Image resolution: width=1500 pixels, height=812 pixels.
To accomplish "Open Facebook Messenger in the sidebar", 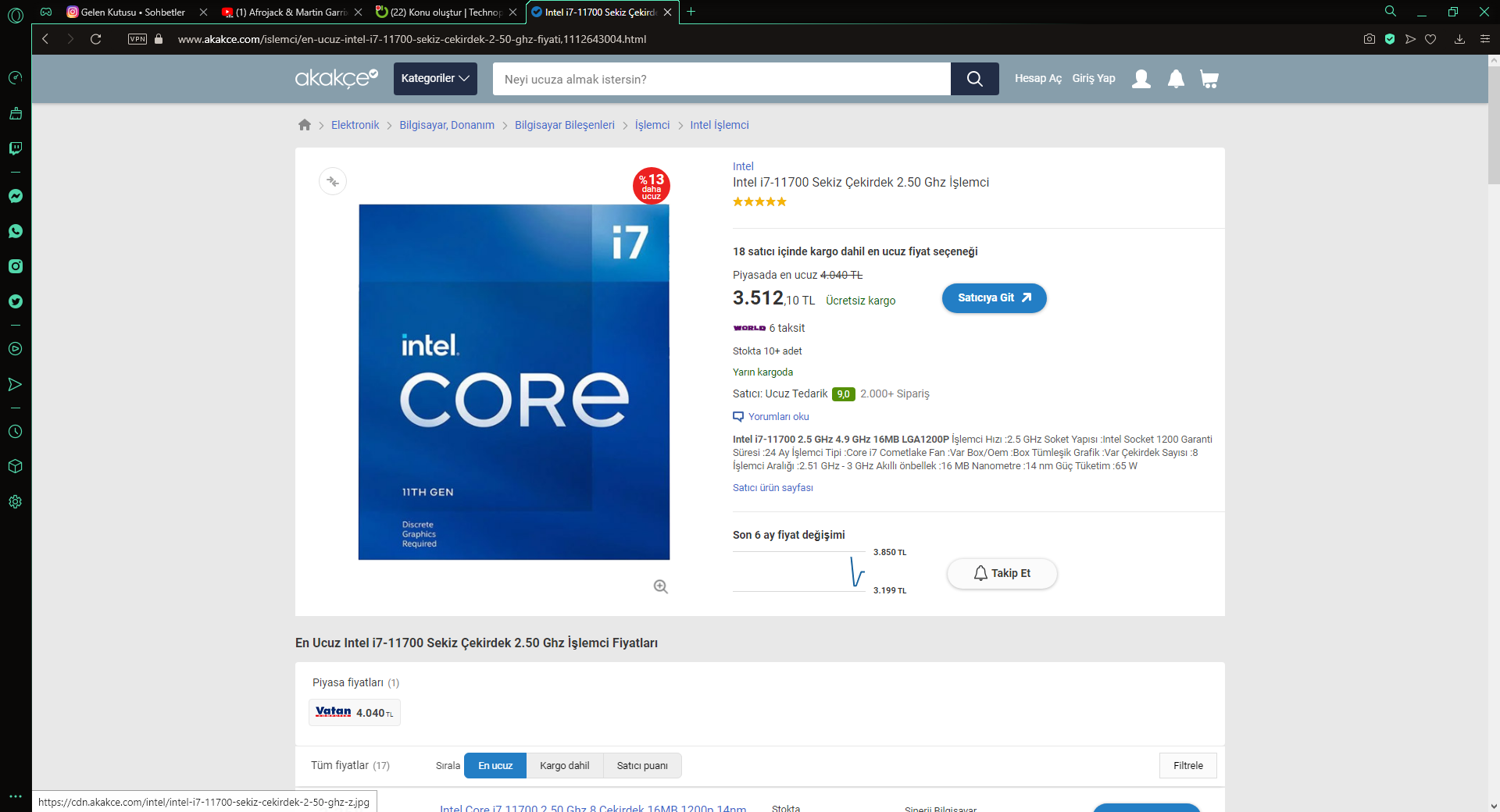I will [x=16, y=196].
